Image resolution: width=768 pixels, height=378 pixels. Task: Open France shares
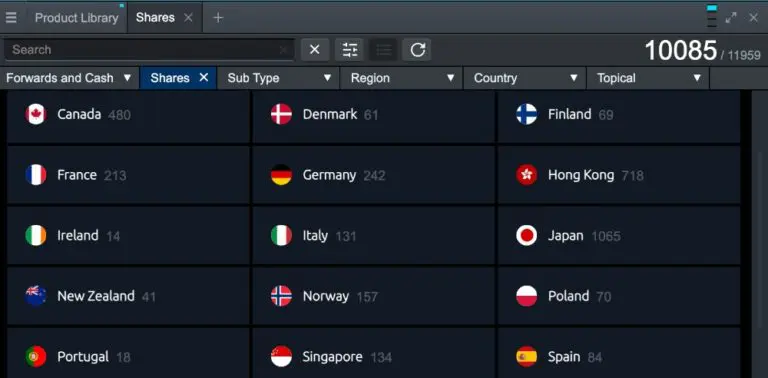[128, 175]
